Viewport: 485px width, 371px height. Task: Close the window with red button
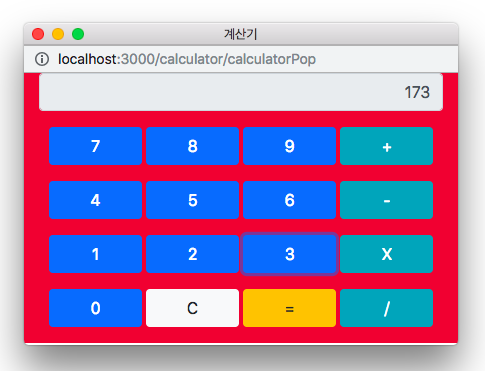[38, 34]
